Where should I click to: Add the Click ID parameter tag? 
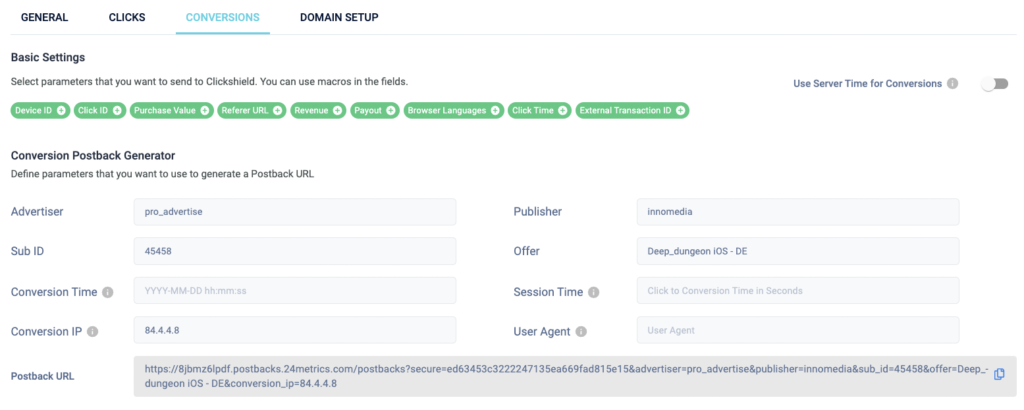click(x=100, y=110)
